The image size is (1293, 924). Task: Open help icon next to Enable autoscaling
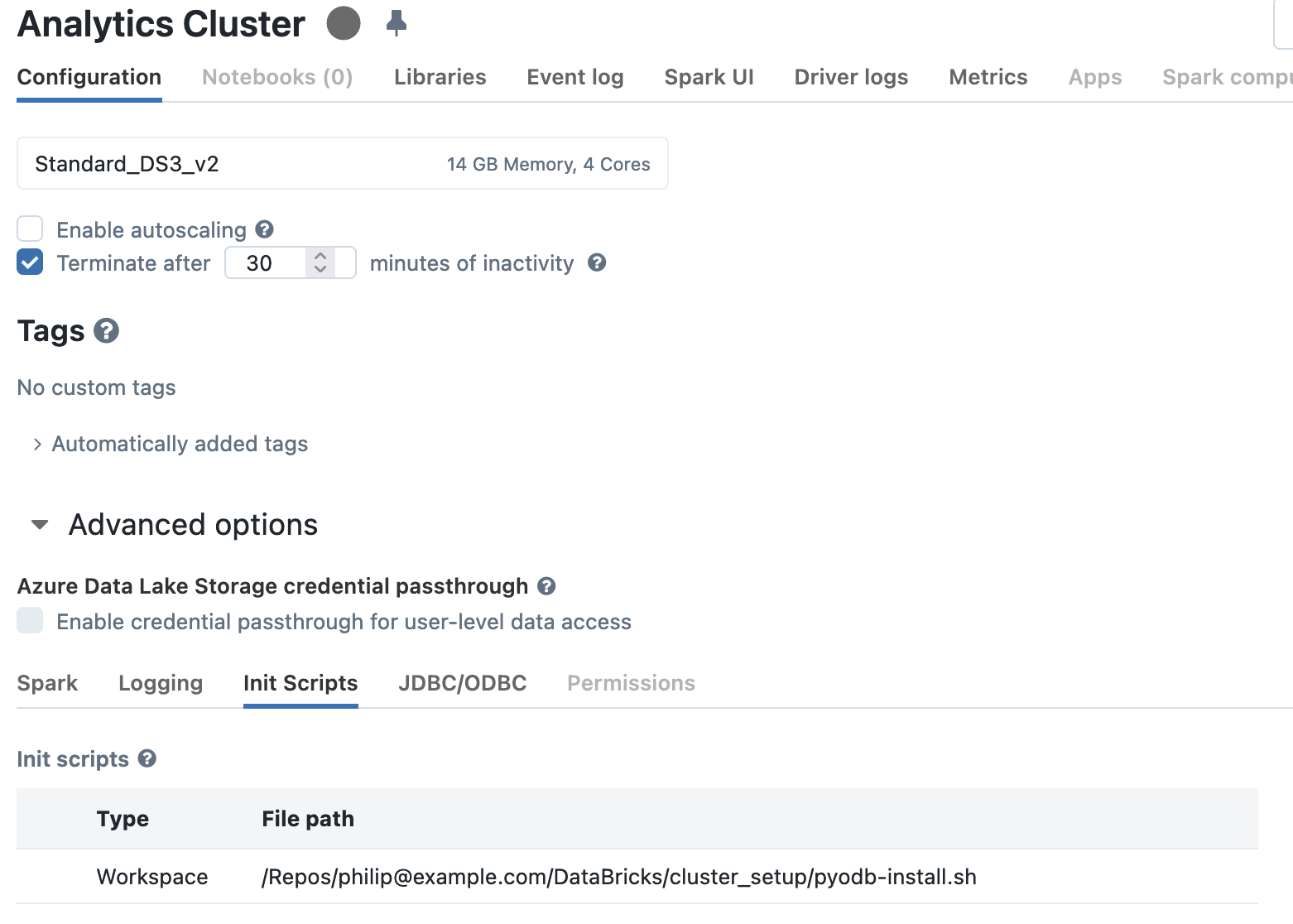pyautogui.click(x=265, y=229)
